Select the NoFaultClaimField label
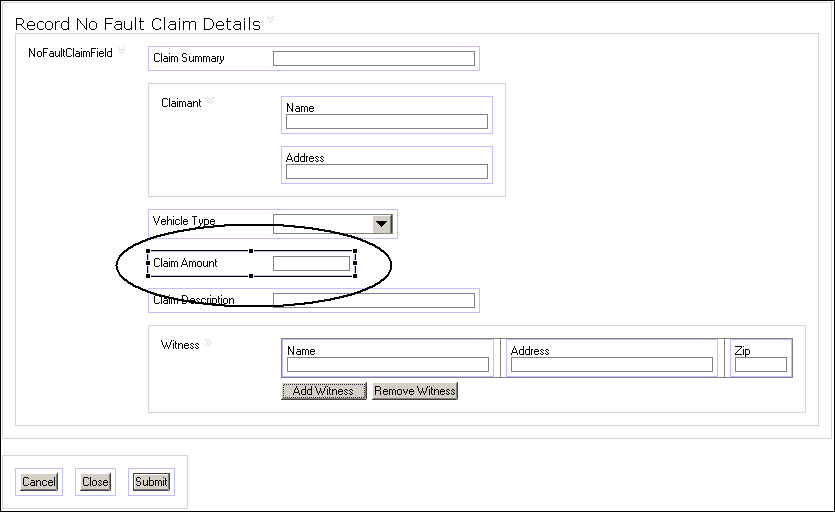Screen dimensions: 835x512 coord(70,53)
